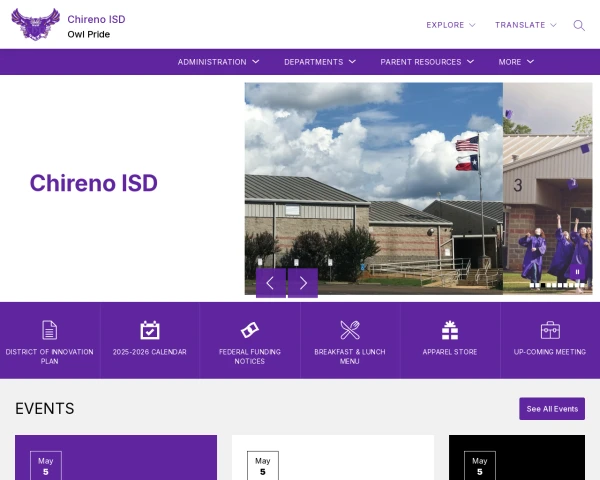Image resolution: width=600 pixels, height=480 pixels.
Task: Go to the previous carousel slide
Action: (271, 283)
